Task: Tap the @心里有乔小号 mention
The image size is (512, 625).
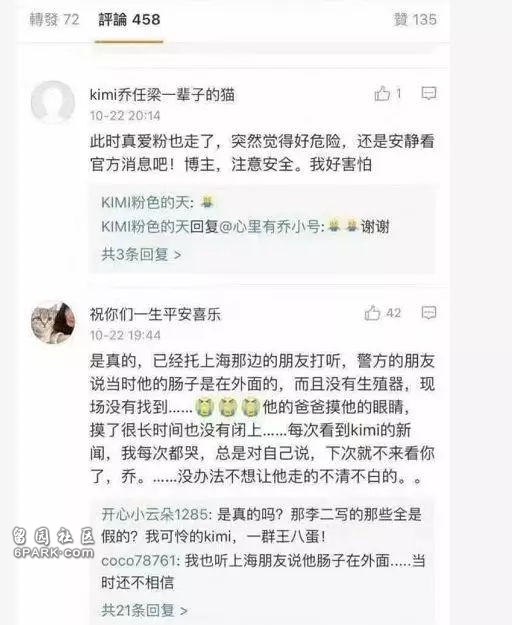Action: coord(270,227)
